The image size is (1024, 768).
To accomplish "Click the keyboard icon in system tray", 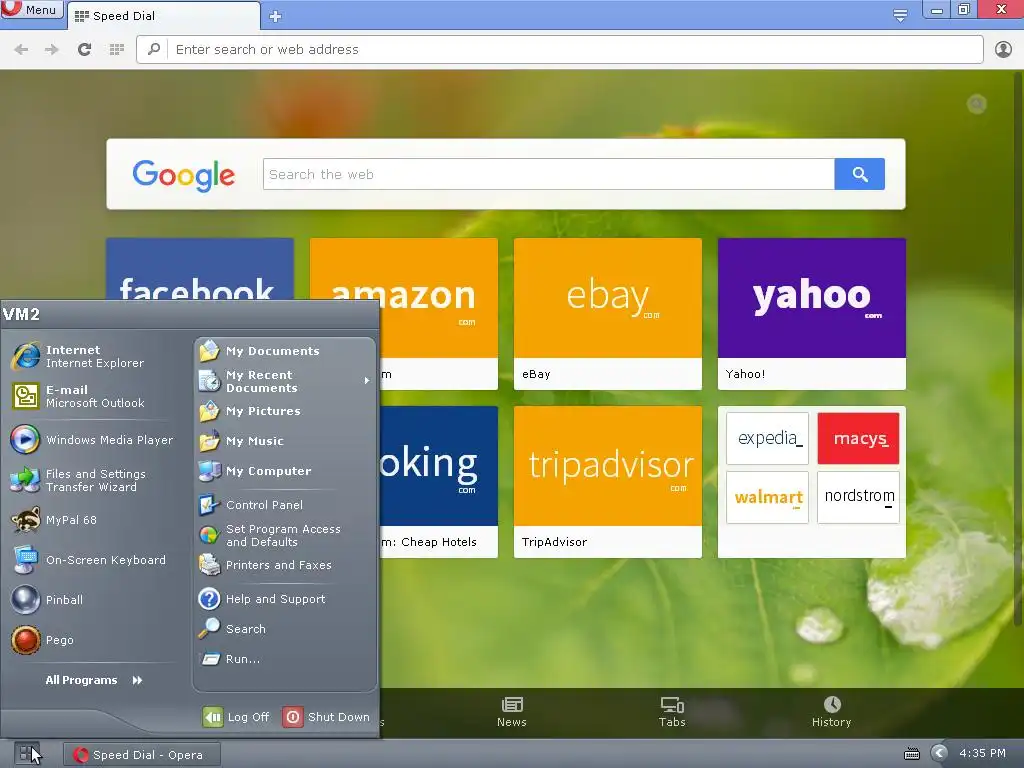I will [912, 754].
